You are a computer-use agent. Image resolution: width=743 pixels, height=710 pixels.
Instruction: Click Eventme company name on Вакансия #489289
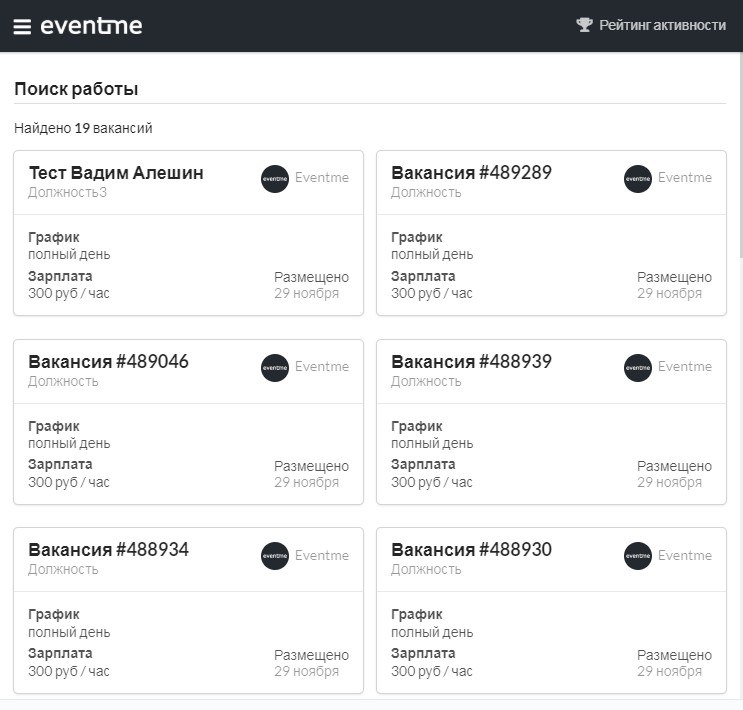[x=685, y=178]
